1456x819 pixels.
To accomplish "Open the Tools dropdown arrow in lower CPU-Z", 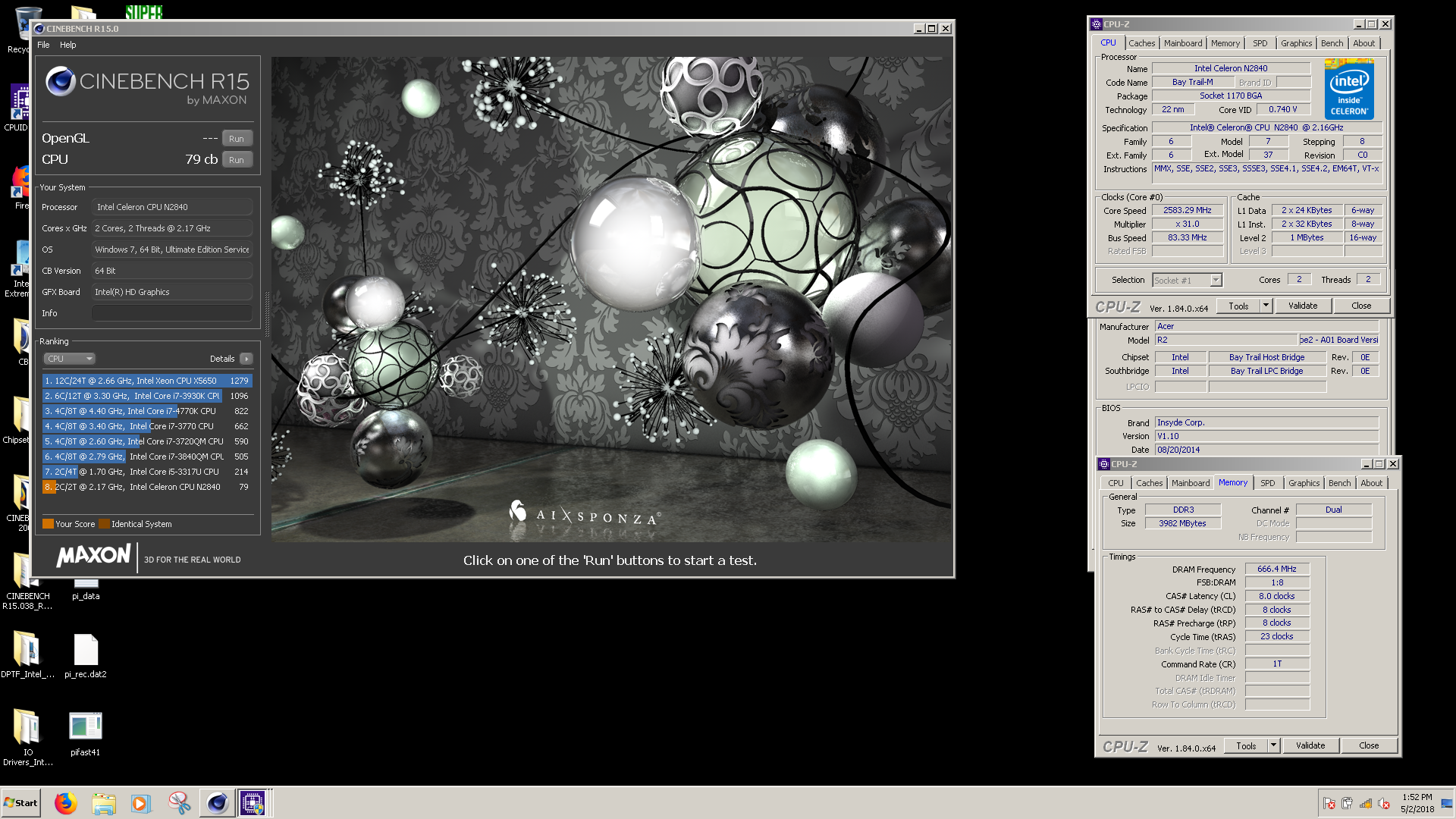I will [x=1273, y=746].
